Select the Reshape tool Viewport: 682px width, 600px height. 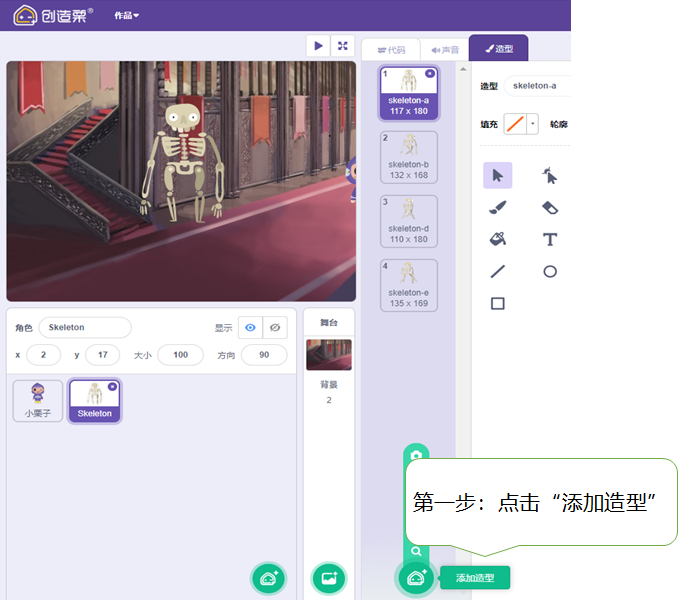click(550, 175)
